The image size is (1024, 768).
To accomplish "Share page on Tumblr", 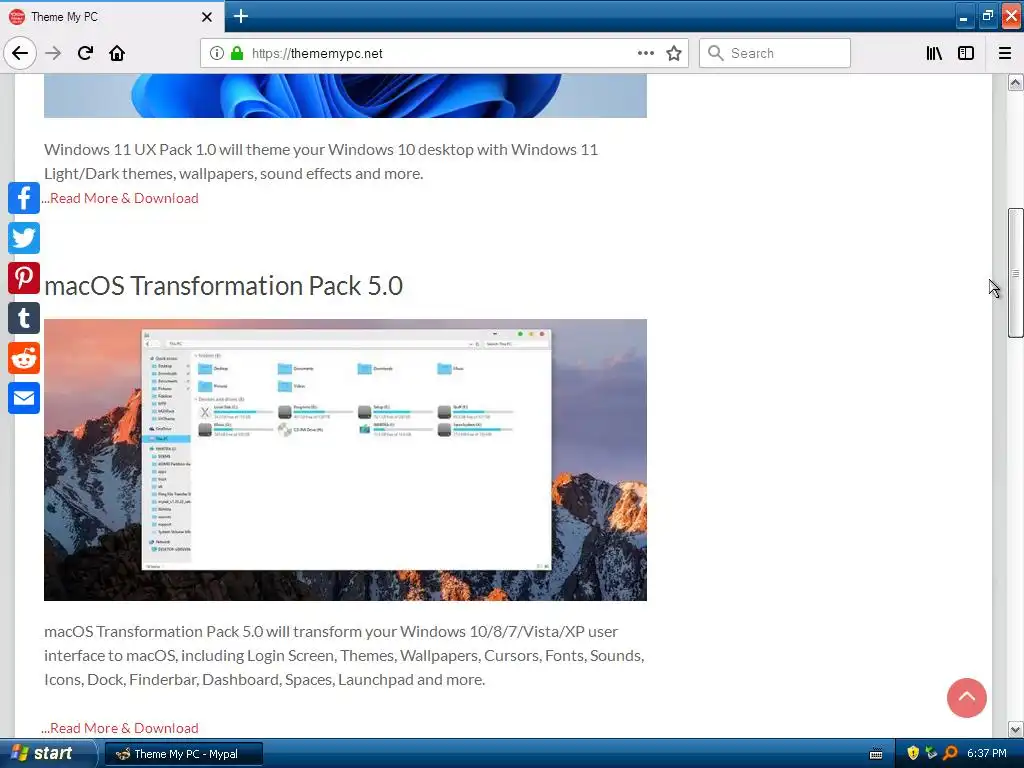I will 24,318.
